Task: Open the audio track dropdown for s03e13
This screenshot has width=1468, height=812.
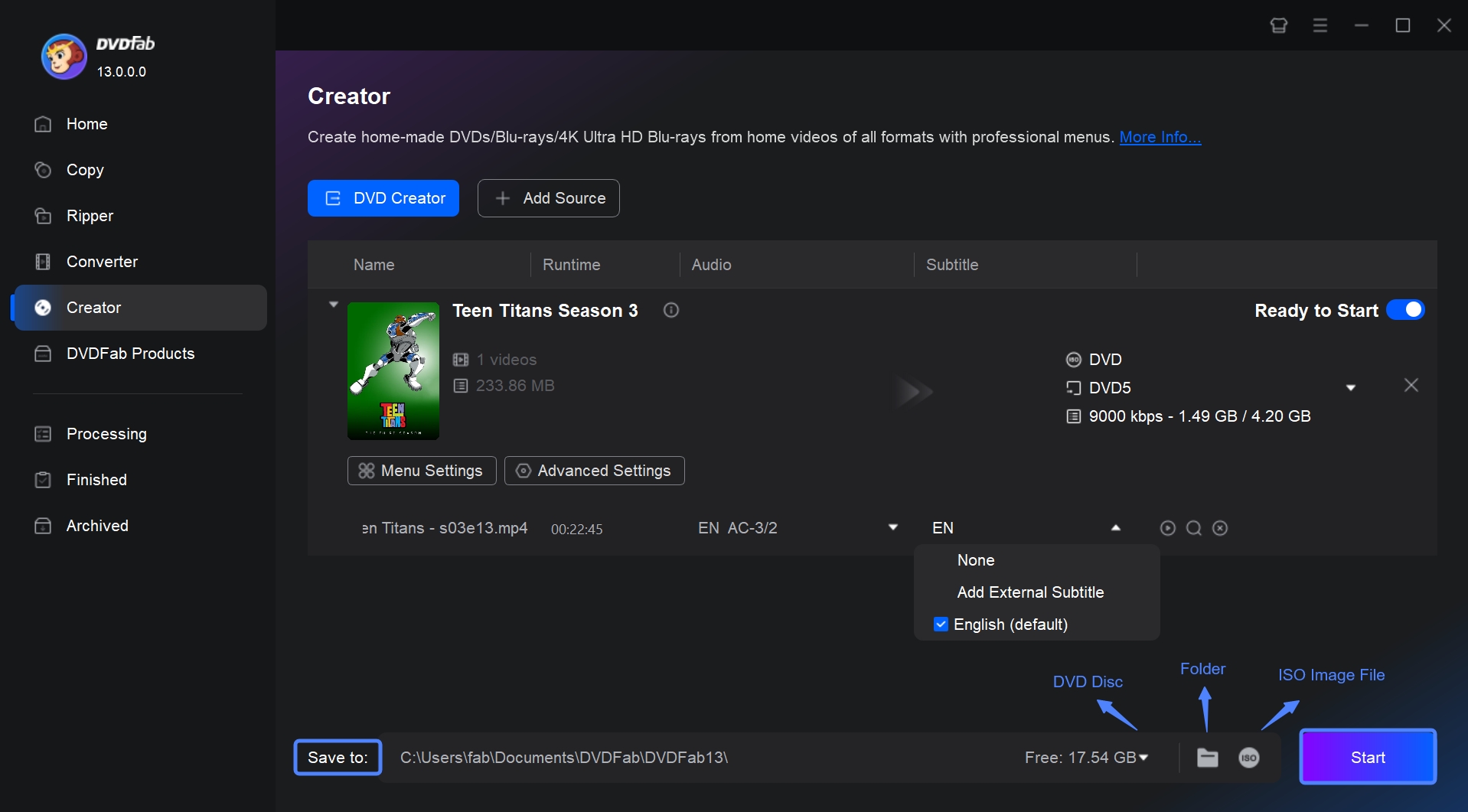Action: [892, 527]
